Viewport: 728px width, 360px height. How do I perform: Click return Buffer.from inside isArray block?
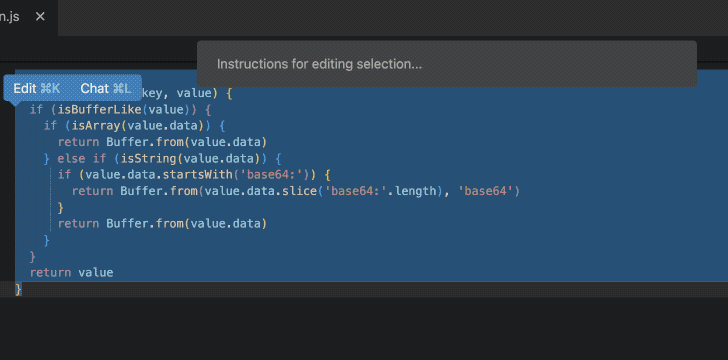162,142
